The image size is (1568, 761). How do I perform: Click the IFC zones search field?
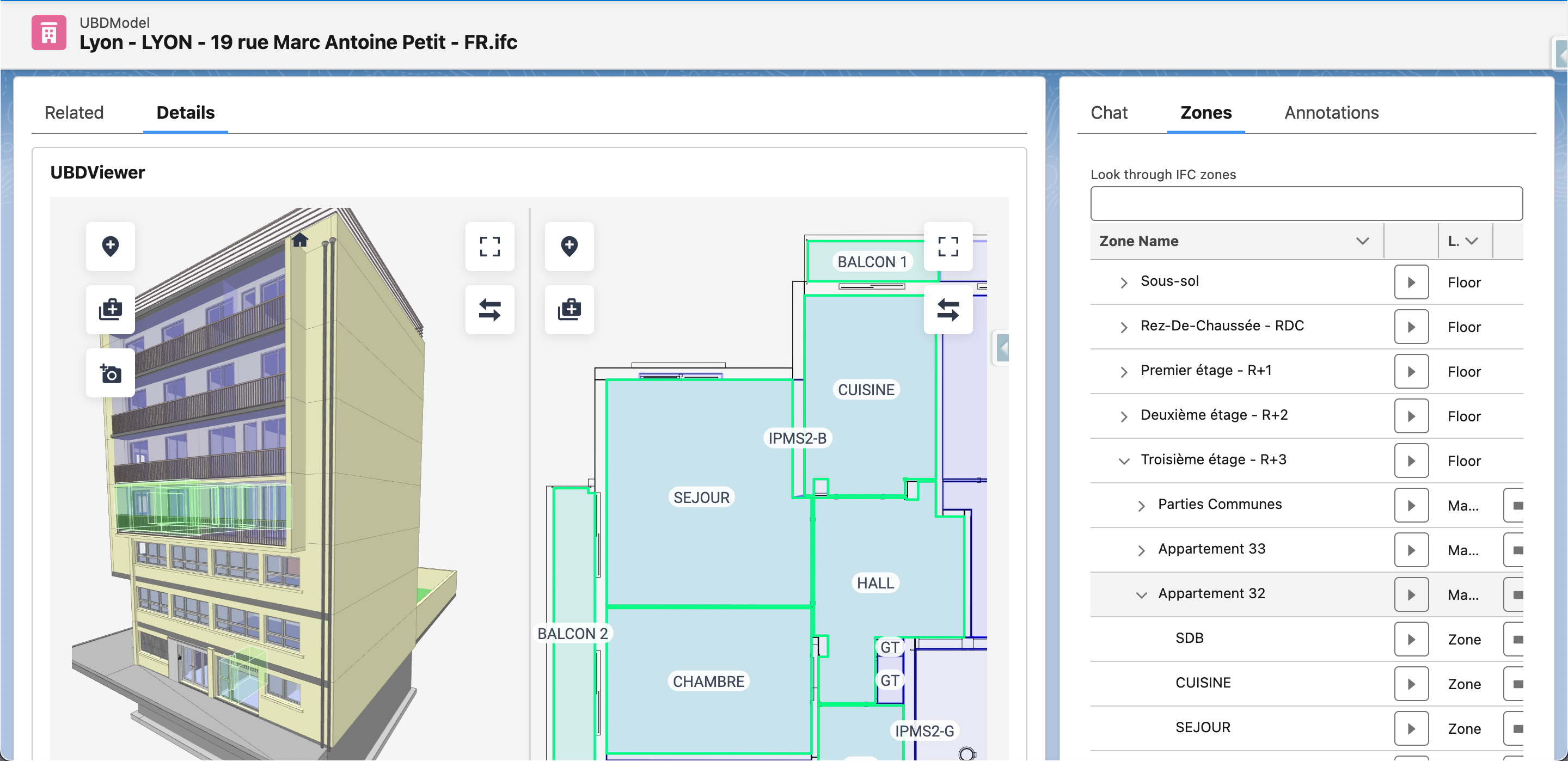[1306, 204]
